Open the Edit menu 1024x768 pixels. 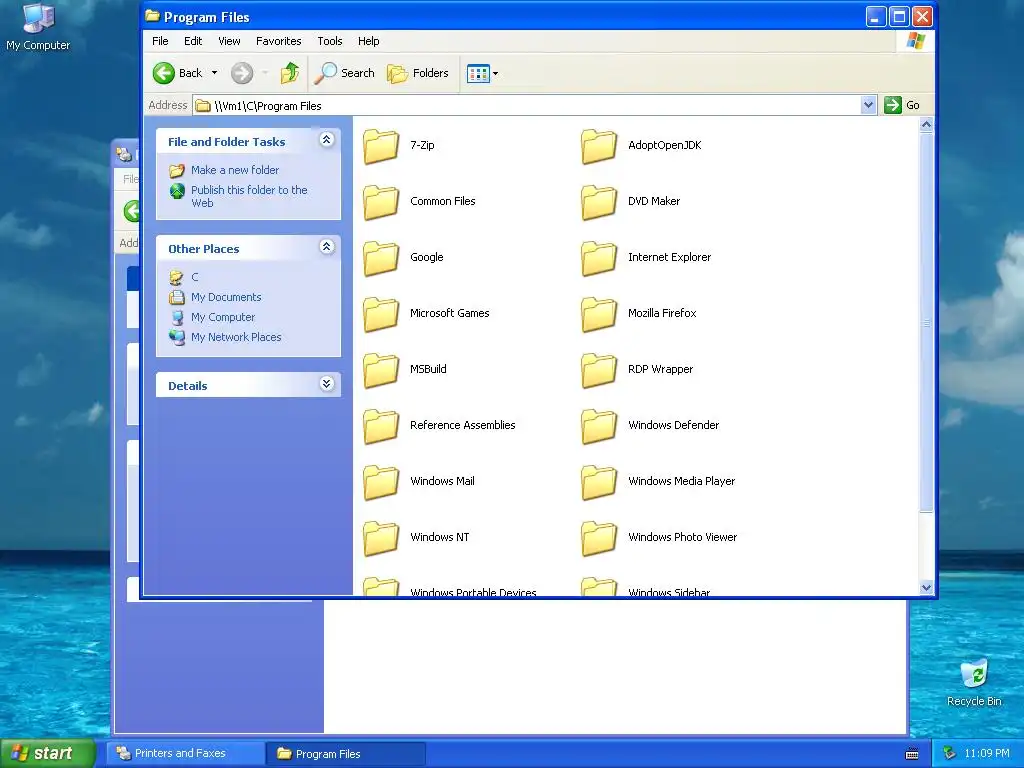tap(193, 41)
